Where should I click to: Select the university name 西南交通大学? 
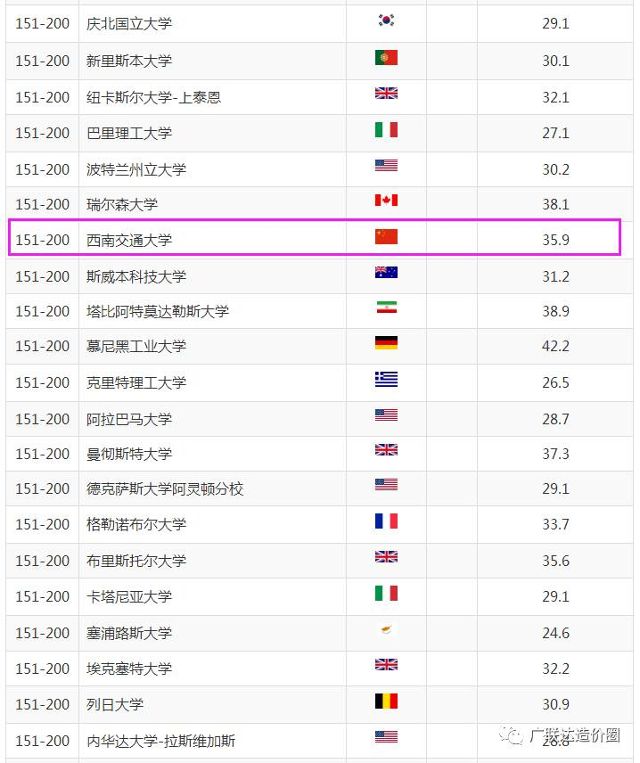coord(129,240)
